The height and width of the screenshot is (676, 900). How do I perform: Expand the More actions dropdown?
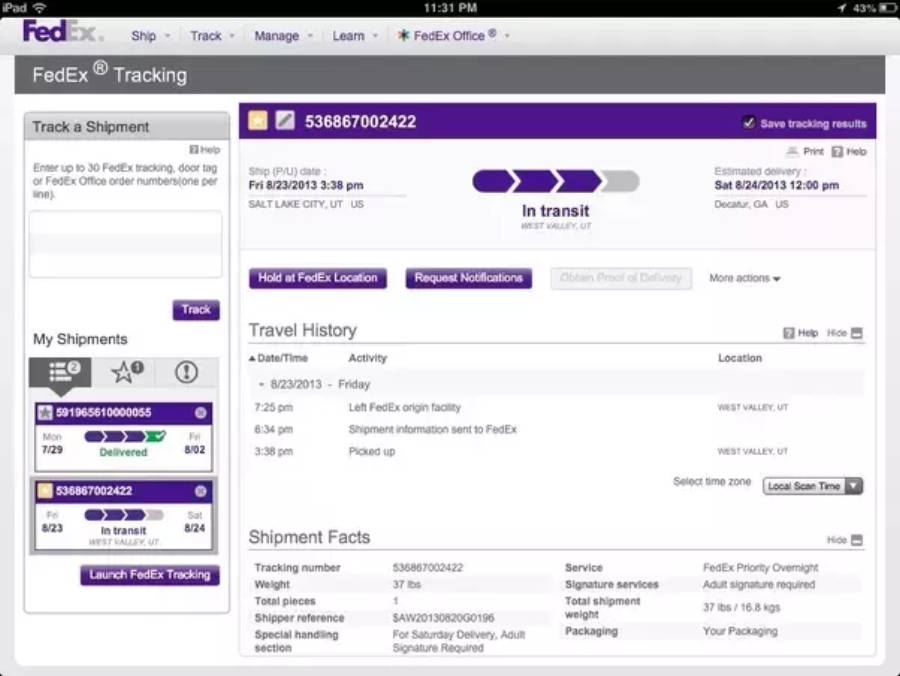pos(745,278)
